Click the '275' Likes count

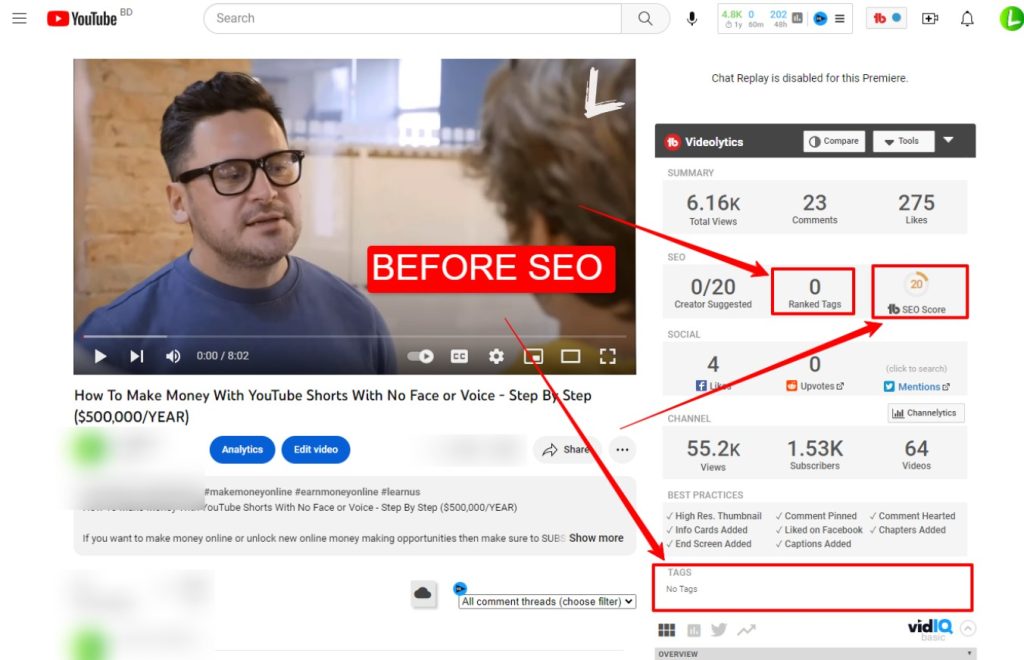click(x=916, y=202)
